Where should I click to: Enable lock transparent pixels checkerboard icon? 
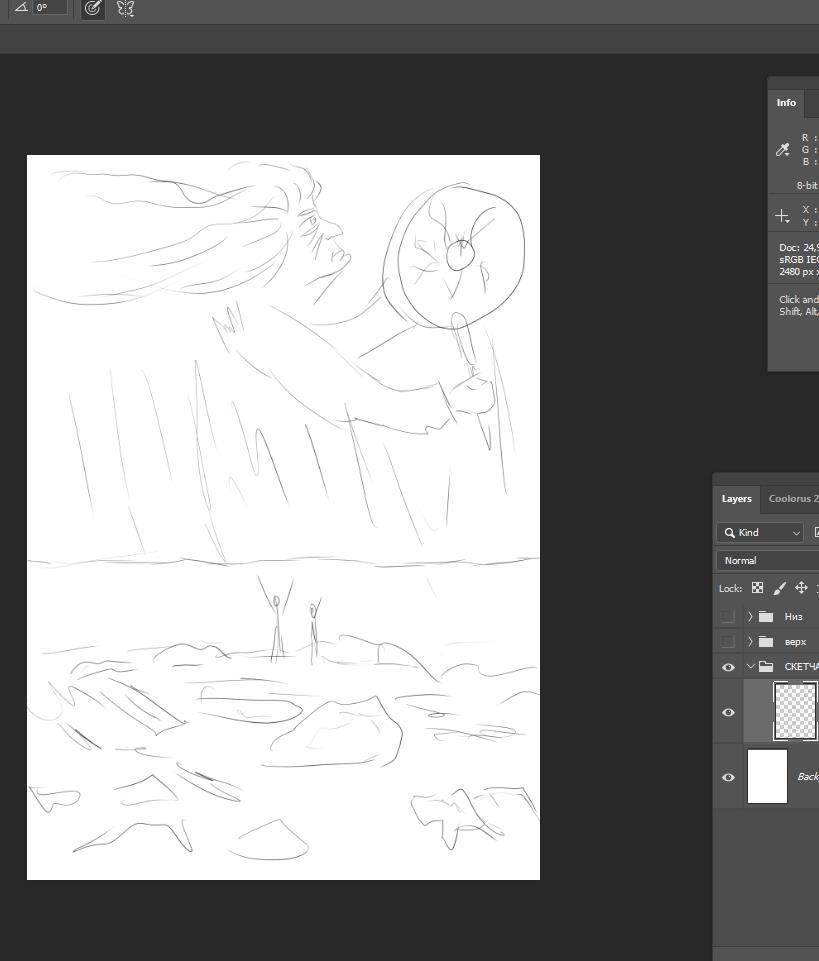pos(757,588)
